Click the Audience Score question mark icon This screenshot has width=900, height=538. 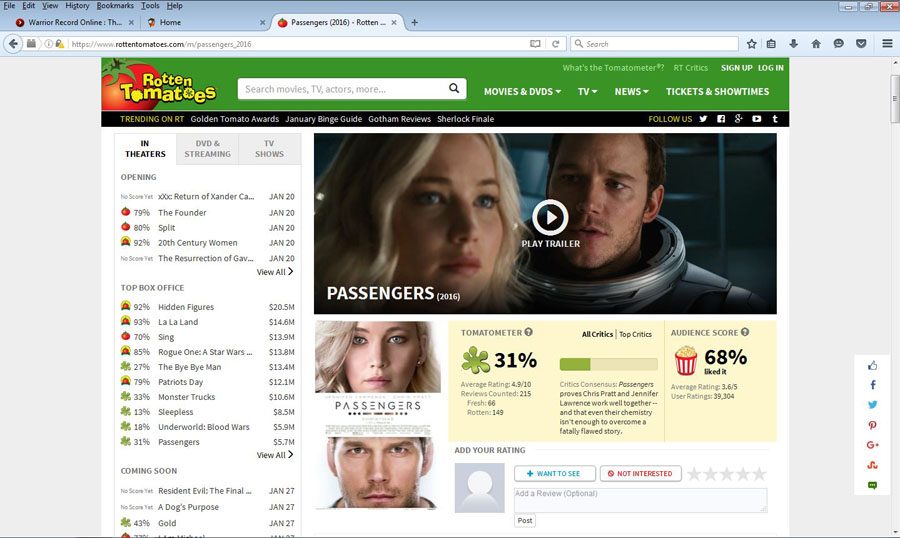coord(744,332)
